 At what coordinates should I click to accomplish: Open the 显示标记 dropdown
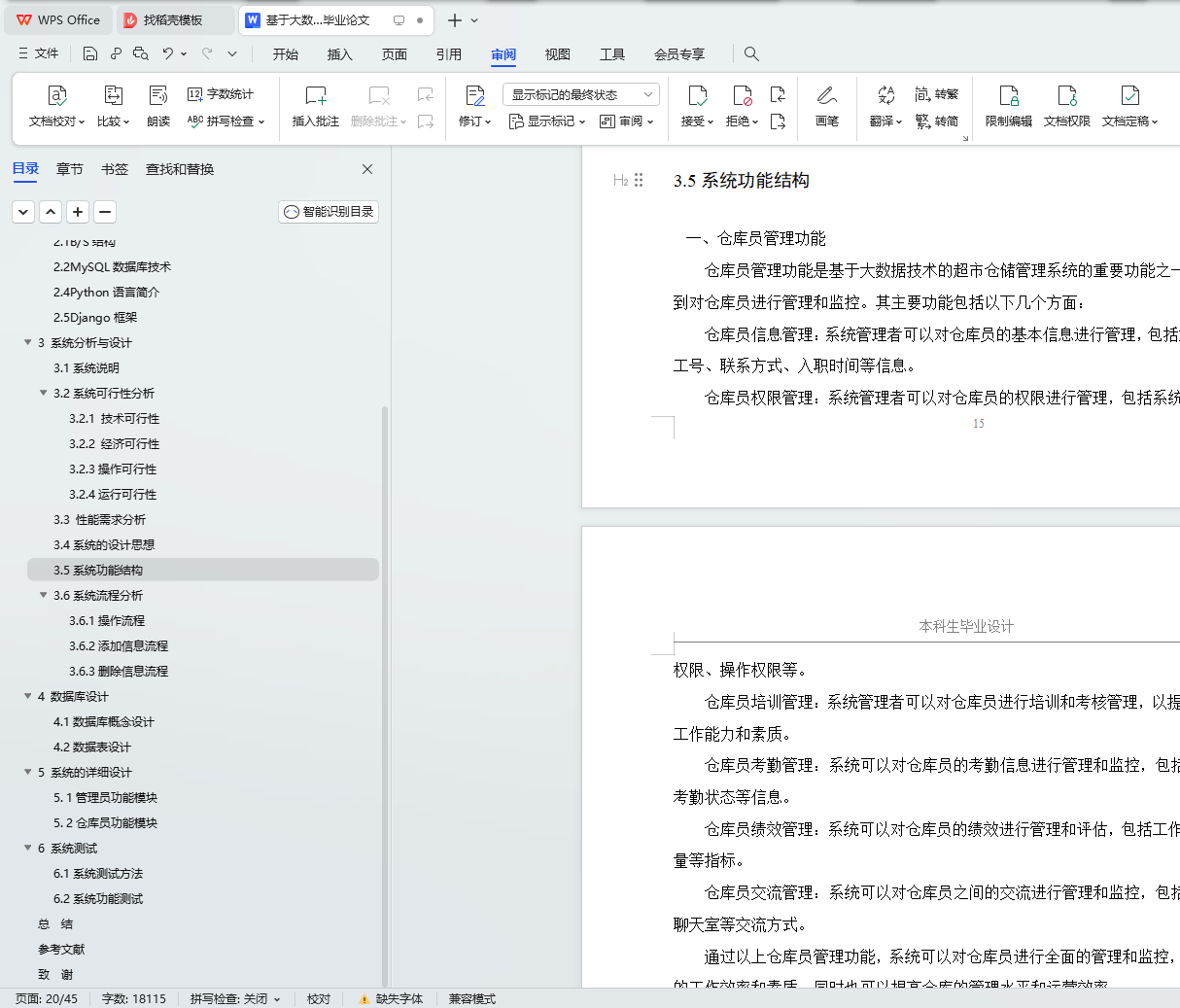(547, 122)
